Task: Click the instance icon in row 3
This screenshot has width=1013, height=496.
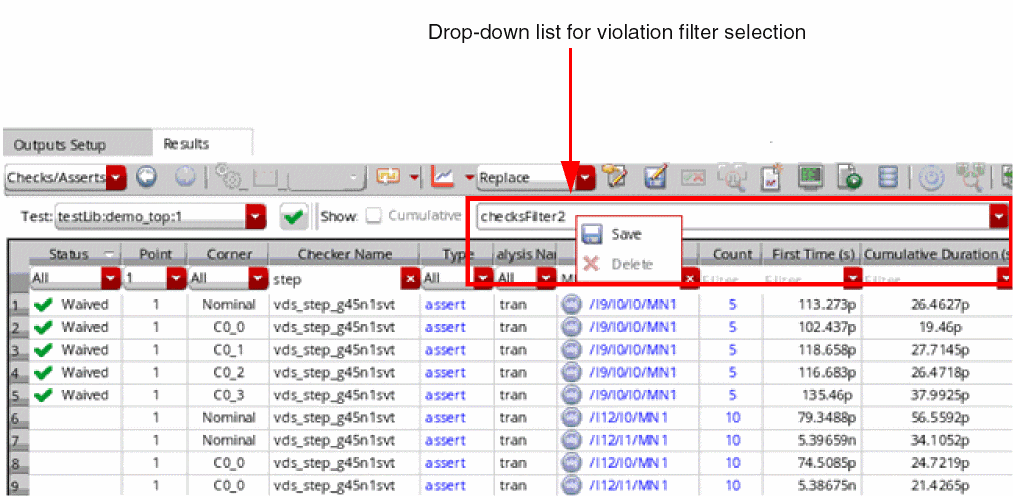Action: 569,349
